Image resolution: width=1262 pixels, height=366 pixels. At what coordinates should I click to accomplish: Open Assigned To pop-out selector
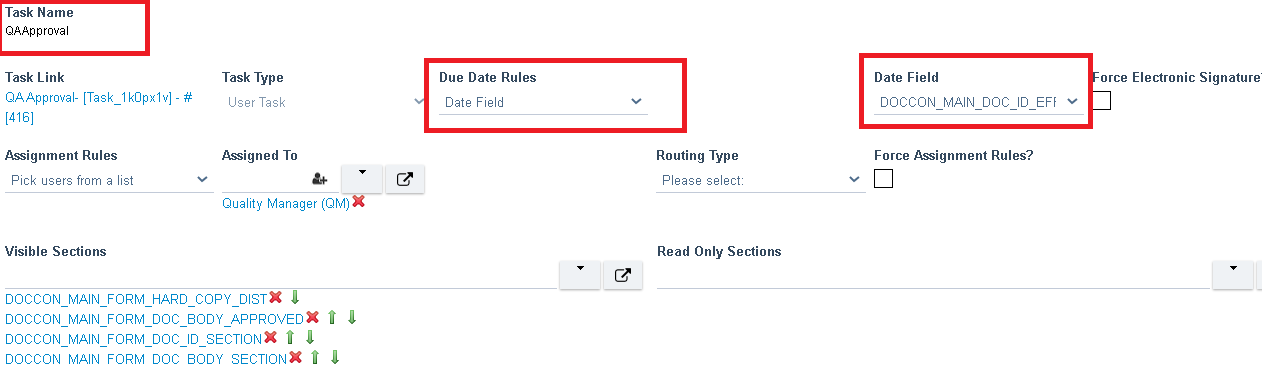point(405,179)
